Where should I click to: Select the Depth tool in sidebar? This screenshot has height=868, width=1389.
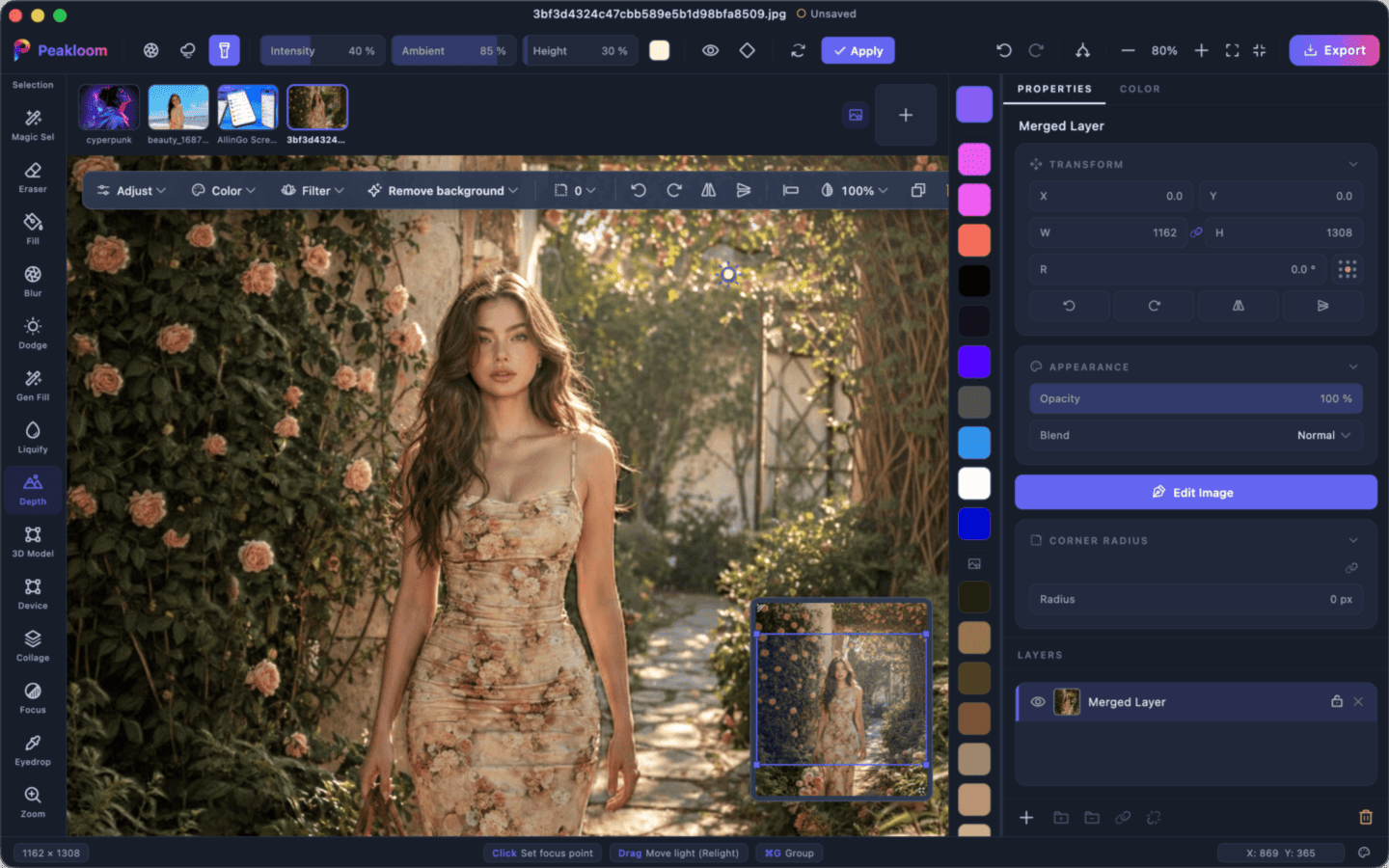[33, 490]
